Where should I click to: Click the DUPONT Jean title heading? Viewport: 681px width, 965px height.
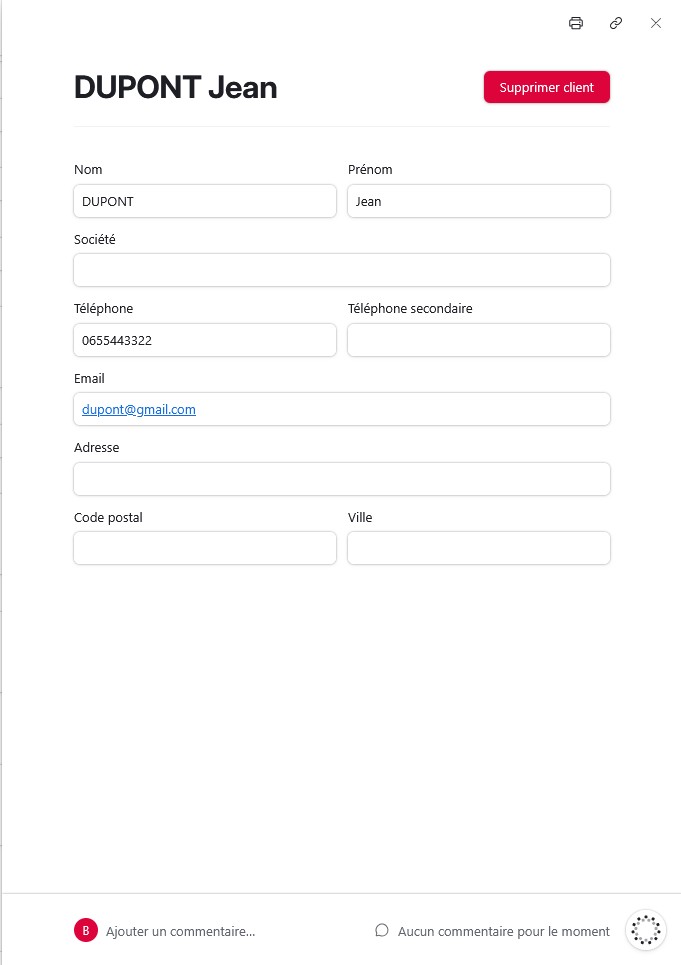pos(176,88)
